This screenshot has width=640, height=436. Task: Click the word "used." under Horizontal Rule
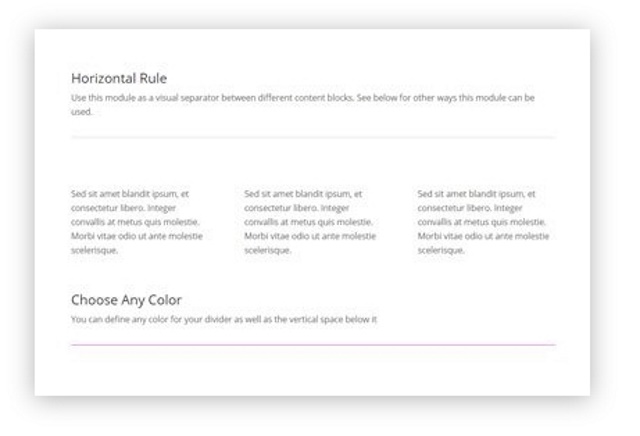click(81, 112)
